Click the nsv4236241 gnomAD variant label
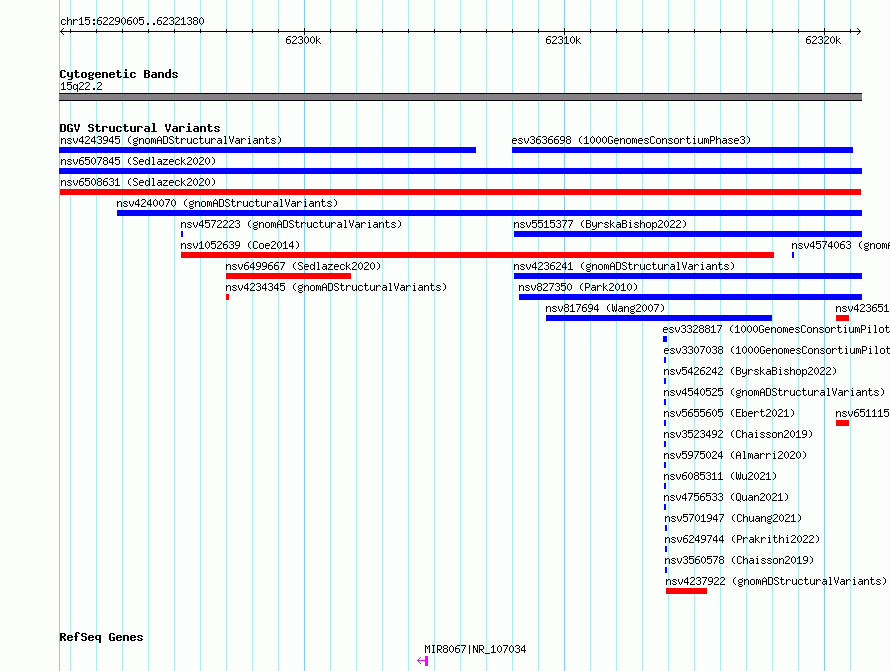This screenshot has height=671, width=890. [x=624, y=266]
